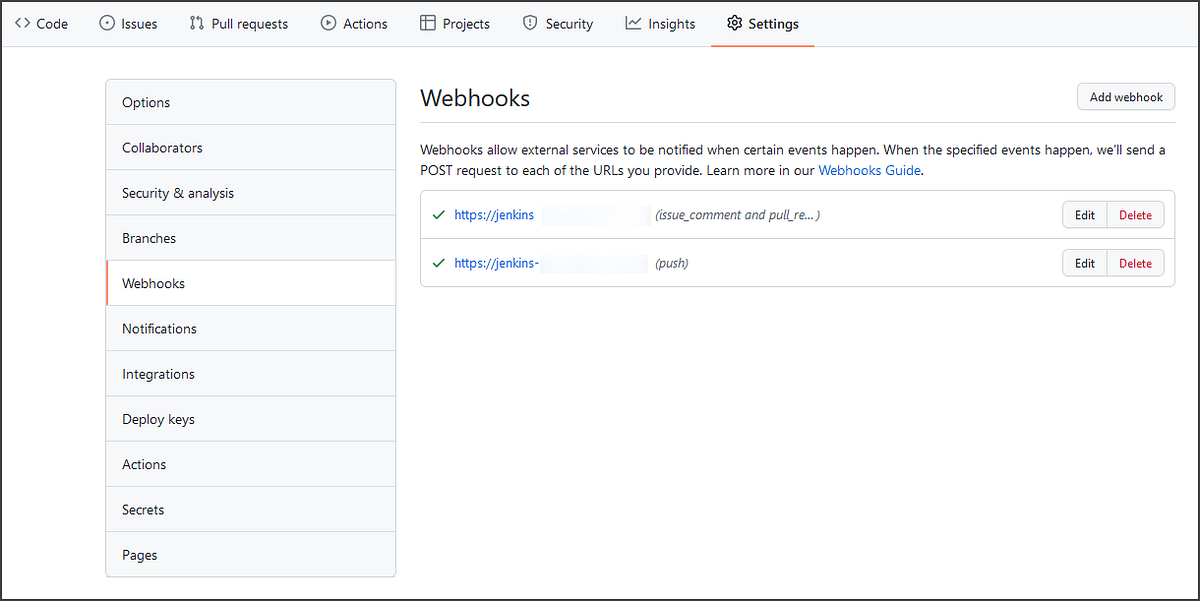Open the Secrets settings section
The height and width of the screenshot is (601, 1200).
pos(142,509)
